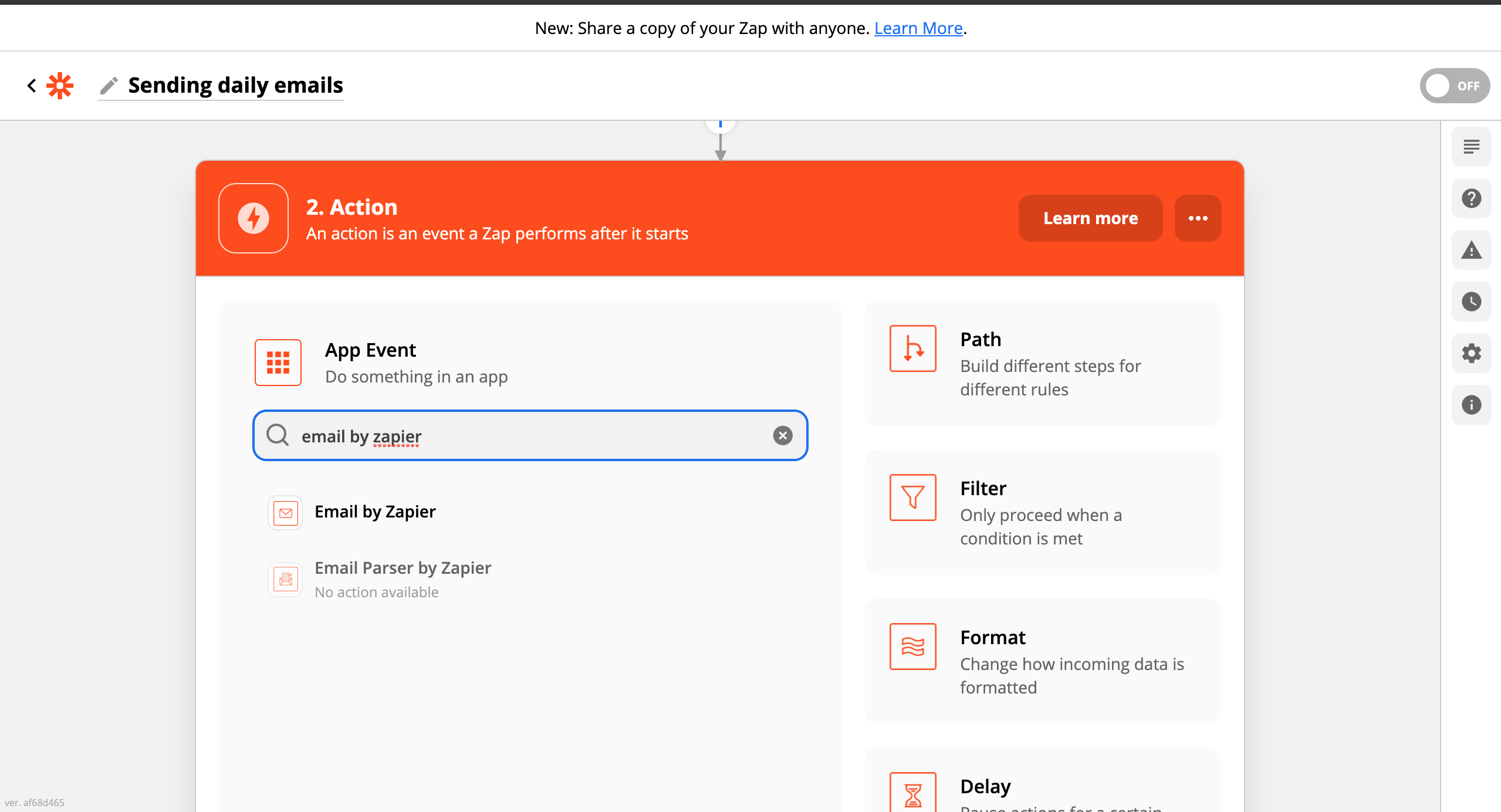Click the Delay hourglass icon
Screen dimensions: 1501x812
click(913, 793)
